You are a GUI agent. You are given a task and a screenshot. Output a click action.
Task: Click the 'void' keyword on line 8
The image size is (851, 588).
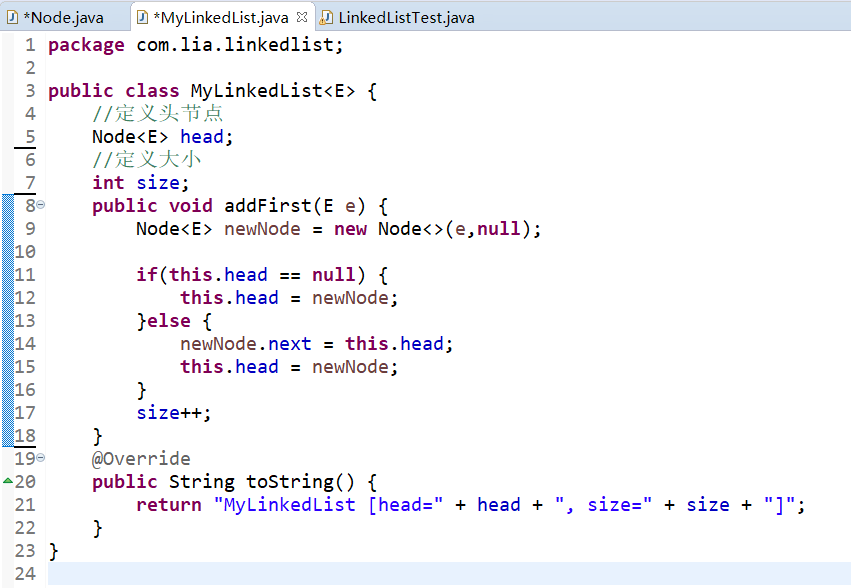pos(190,206)
